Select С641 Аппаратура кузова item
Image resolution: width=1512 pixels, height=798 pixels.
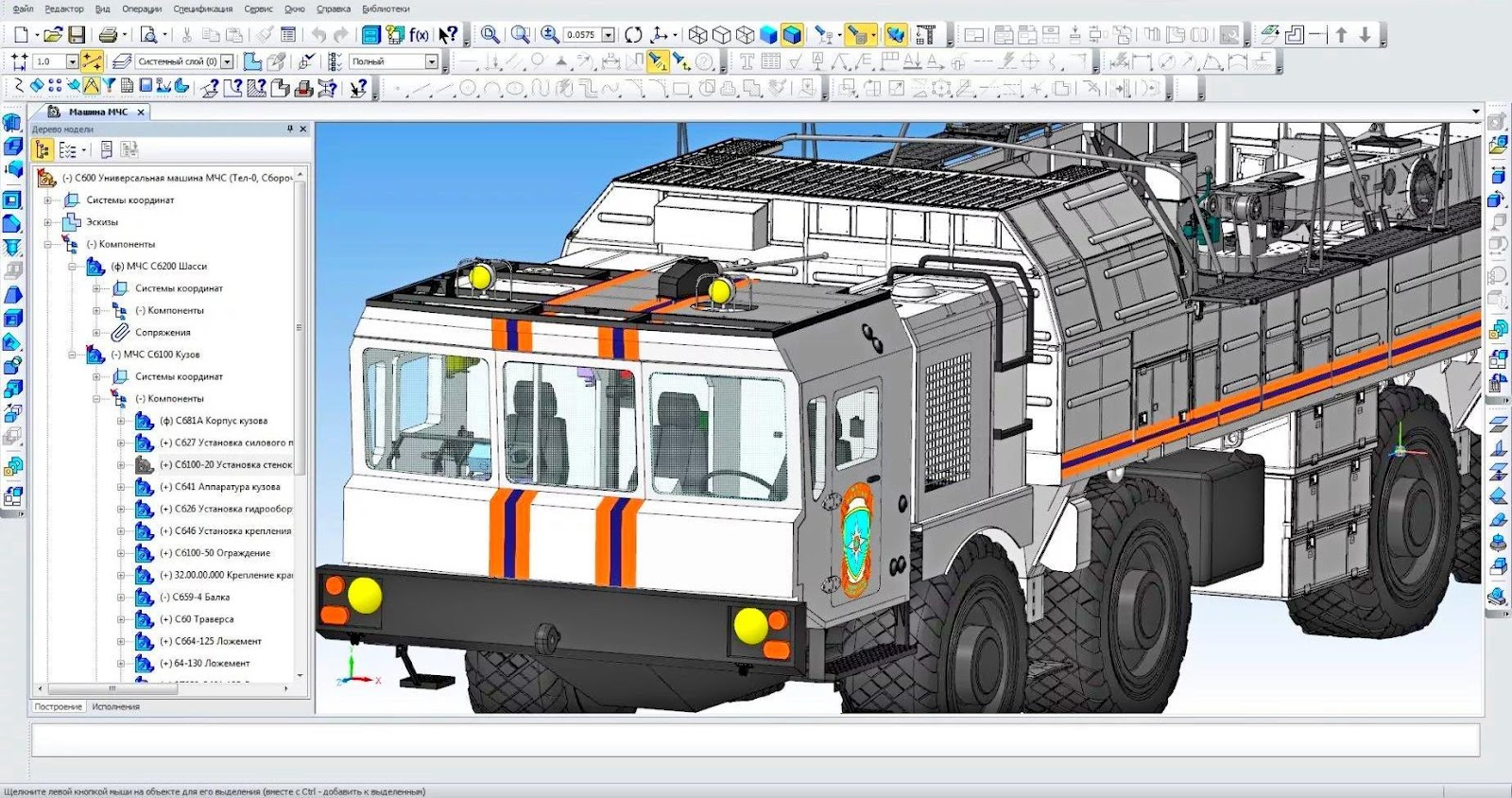(220, 487)
